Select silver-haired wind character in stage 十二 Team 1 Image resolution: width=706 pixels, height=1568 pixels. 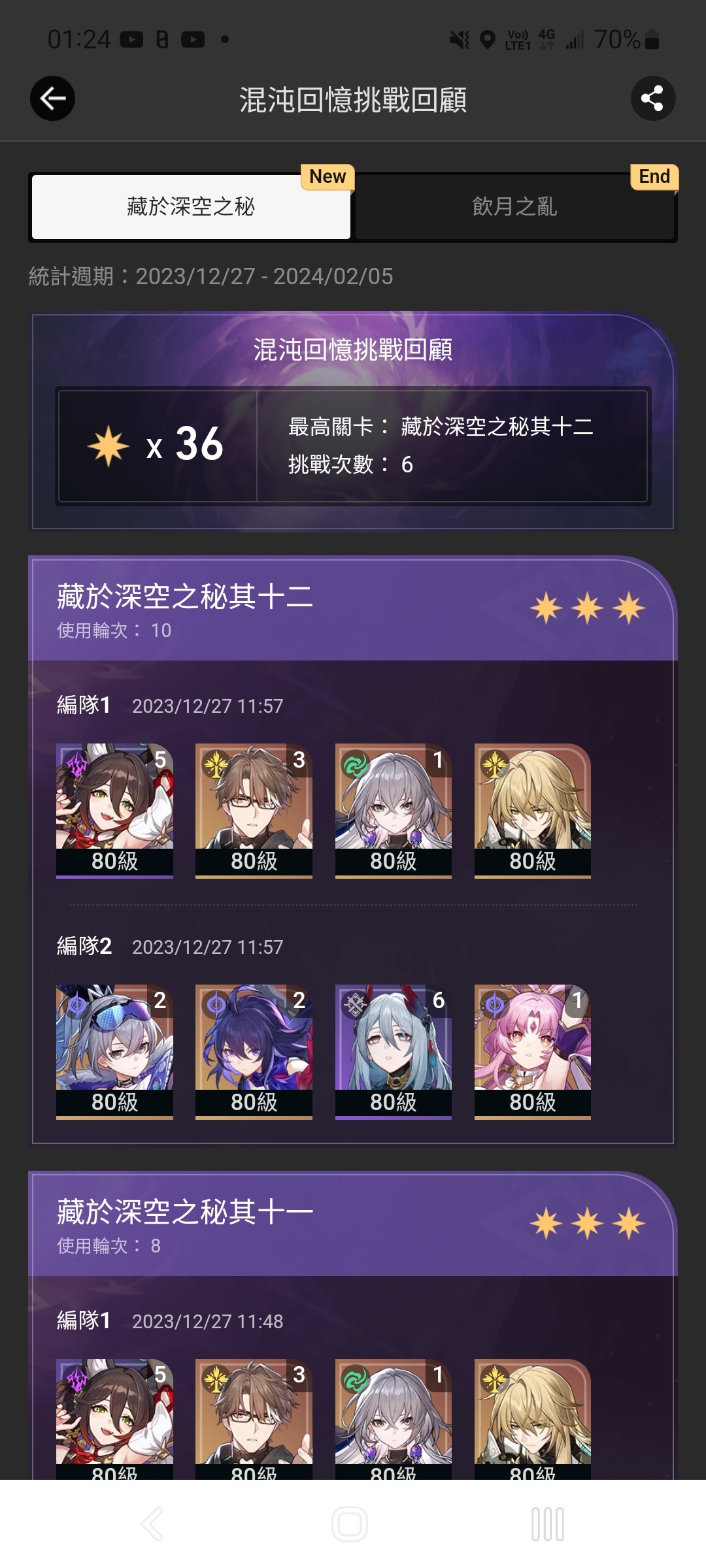click(393, 811)
